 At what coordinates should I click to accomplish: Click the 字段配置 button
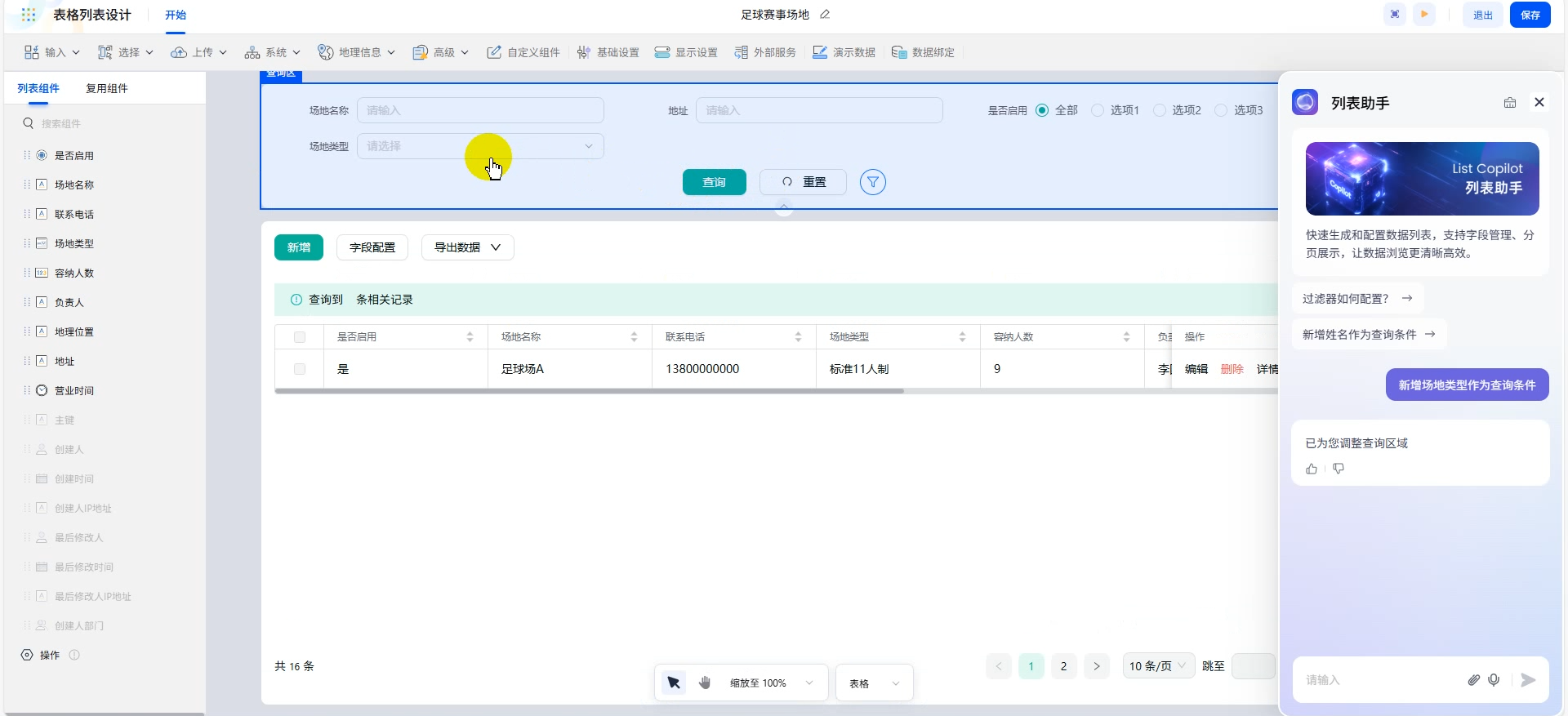pyautogui.click(x=372, y=247)
